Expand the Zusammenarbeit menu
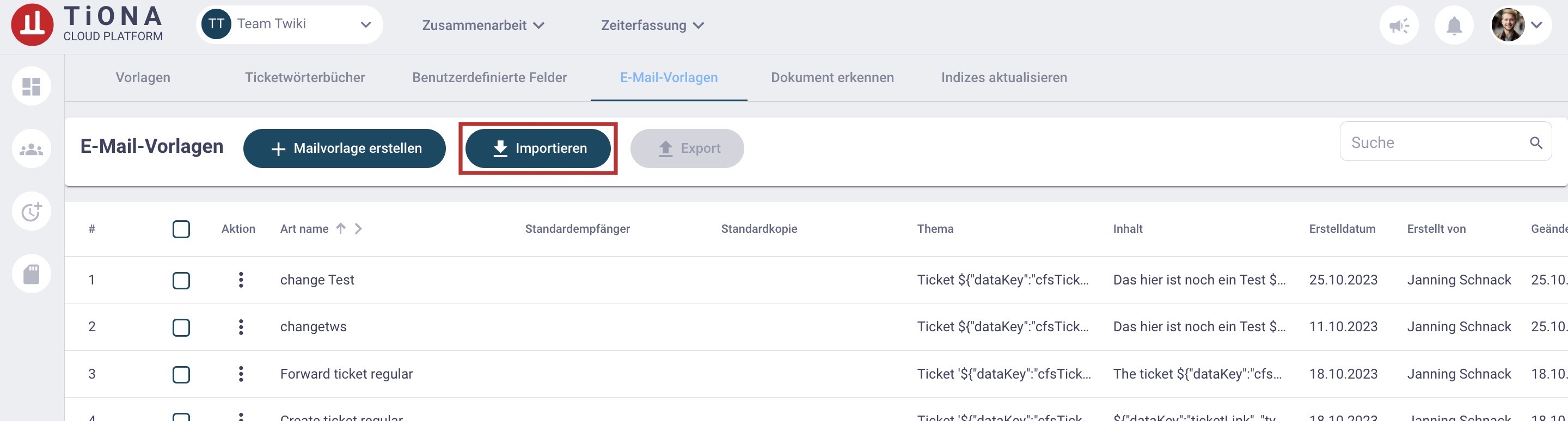The image size is (1568, 421). (x=483, y=26)
